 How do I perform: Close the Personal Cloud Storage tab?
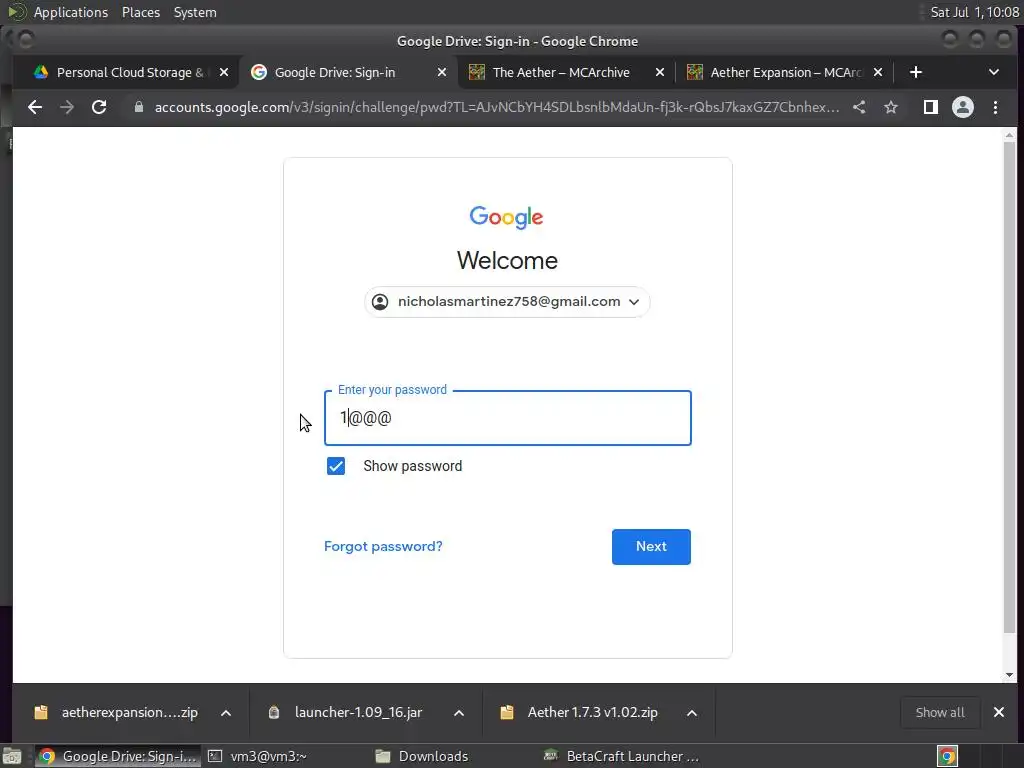[224, 72]
